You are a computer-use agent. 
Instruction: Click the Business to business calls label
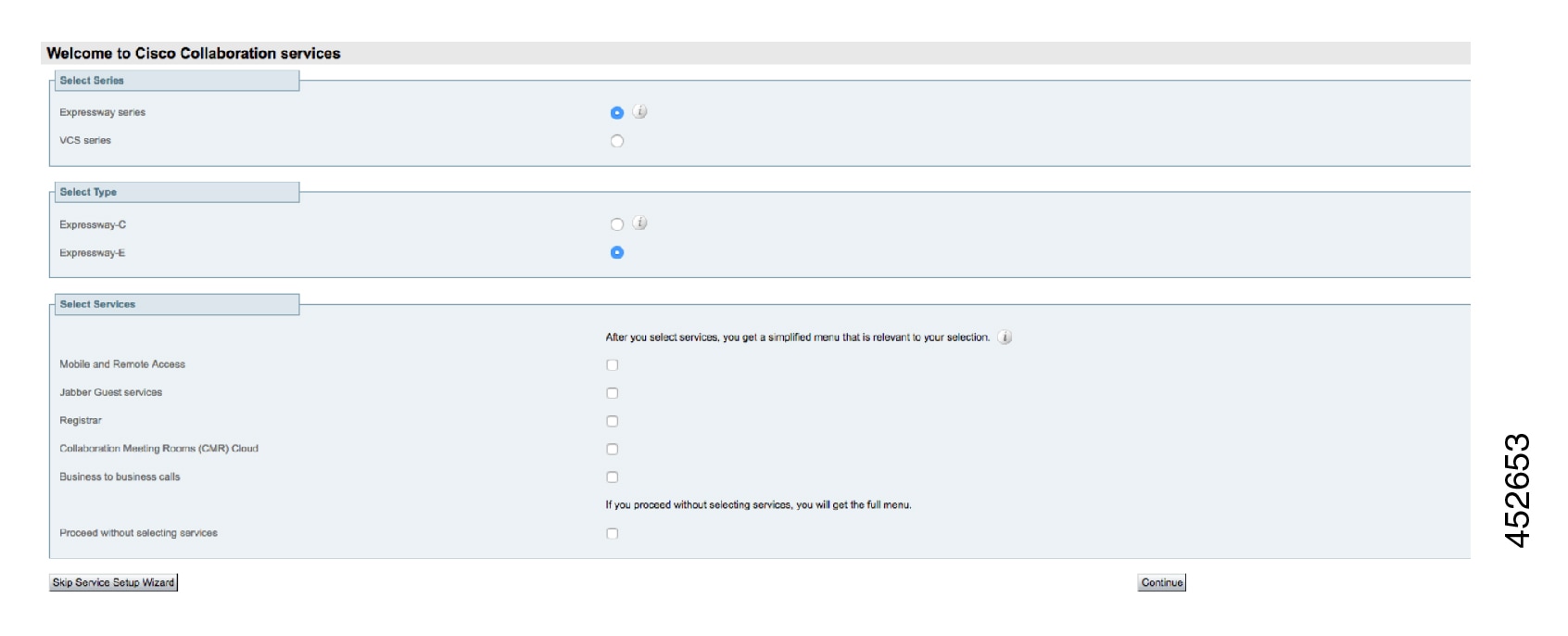click(120, 477)
